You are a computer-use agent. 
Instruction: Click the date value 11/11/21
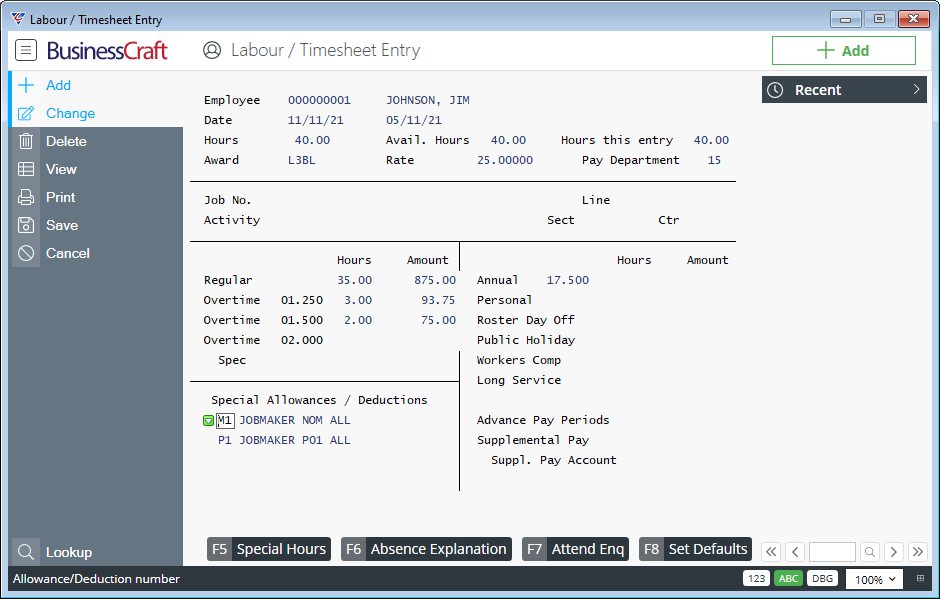[x=316, y=120]
